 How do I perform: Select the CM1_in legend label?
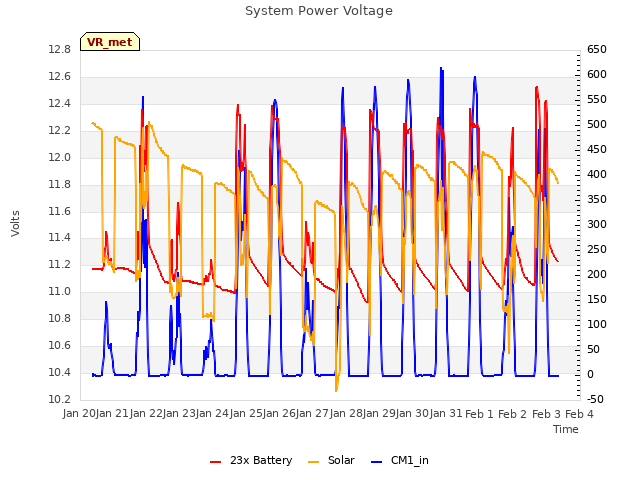tap(410, 460)
